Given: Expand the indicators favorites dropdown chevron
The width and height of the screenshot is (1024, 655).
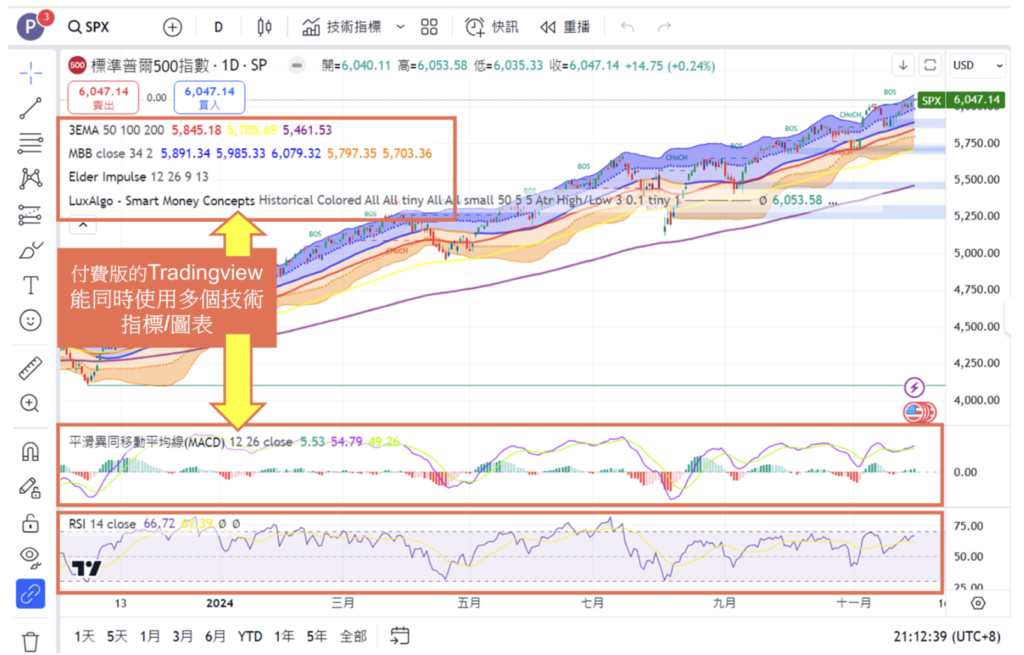Looking at the screenshot, I should [400, 27].
